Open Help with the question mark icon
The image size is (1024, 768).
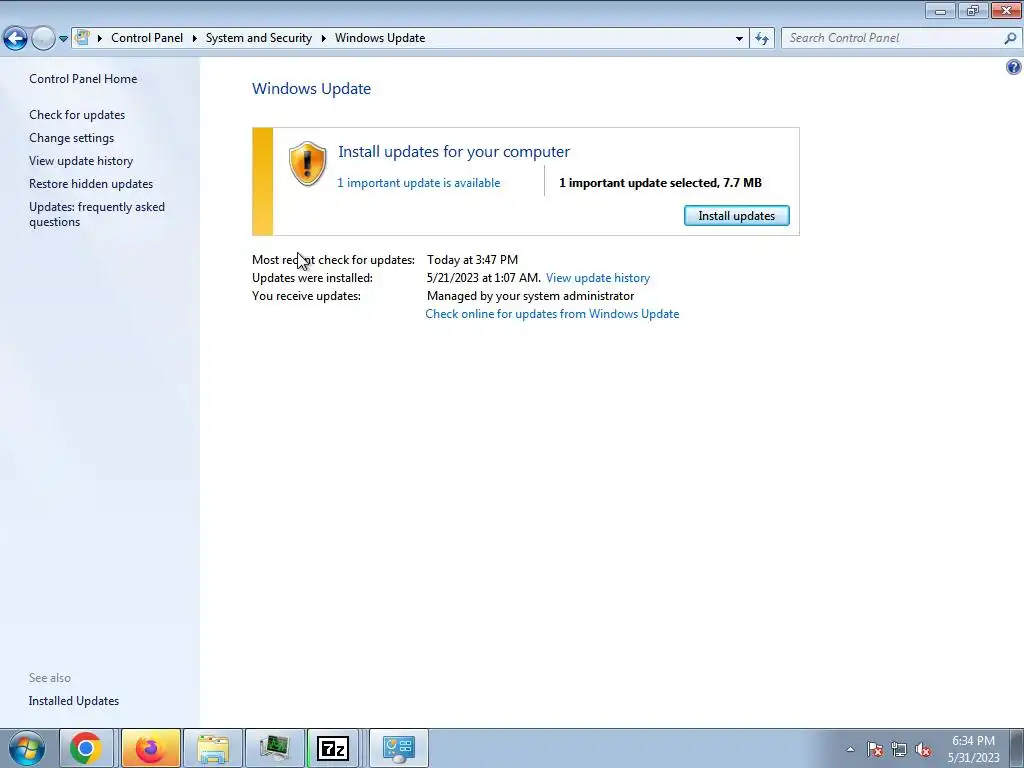pos(1014,67)
